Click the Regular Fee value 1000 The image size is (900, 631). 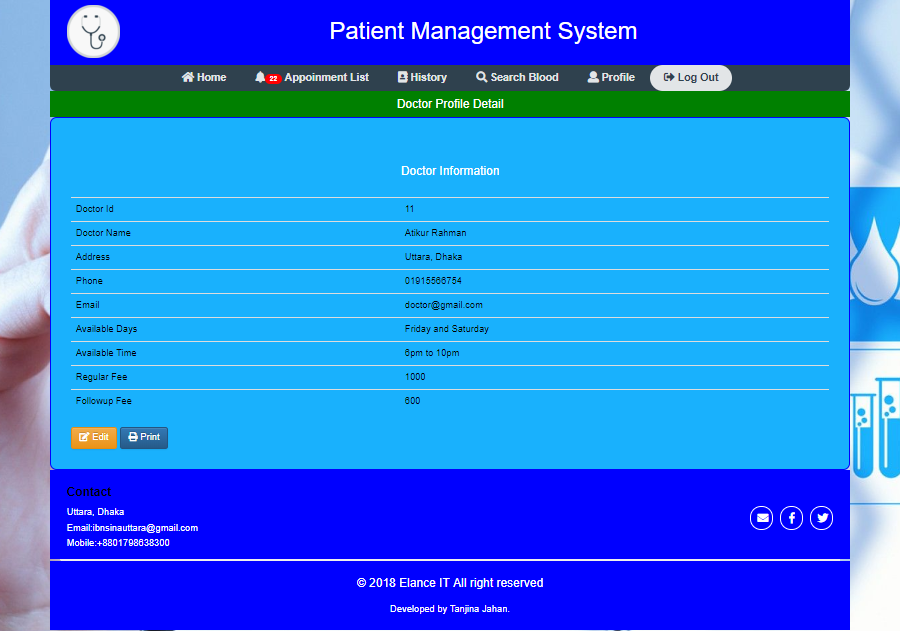click(x=415, y=377)
